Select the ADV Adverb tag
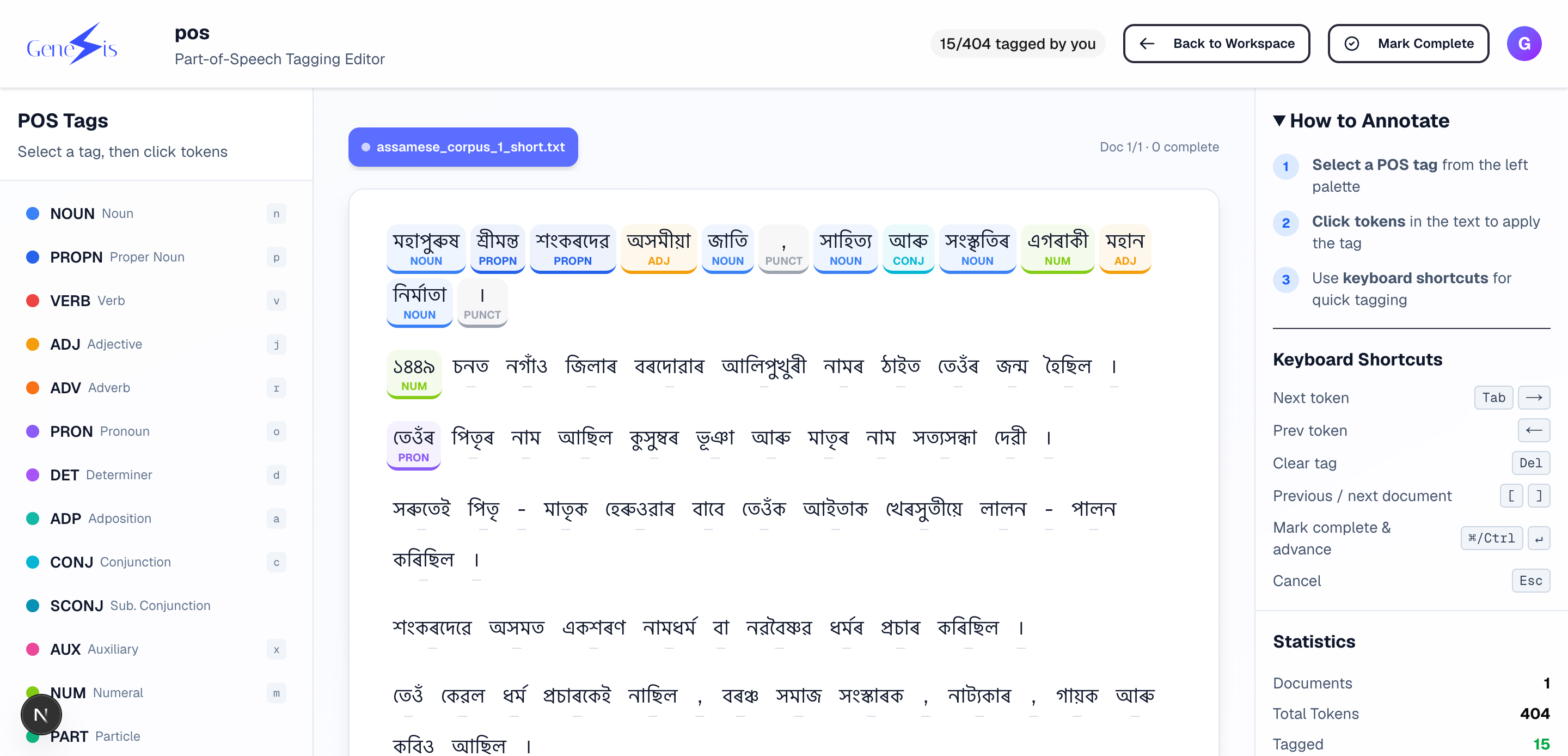 (x=156, y=388)
